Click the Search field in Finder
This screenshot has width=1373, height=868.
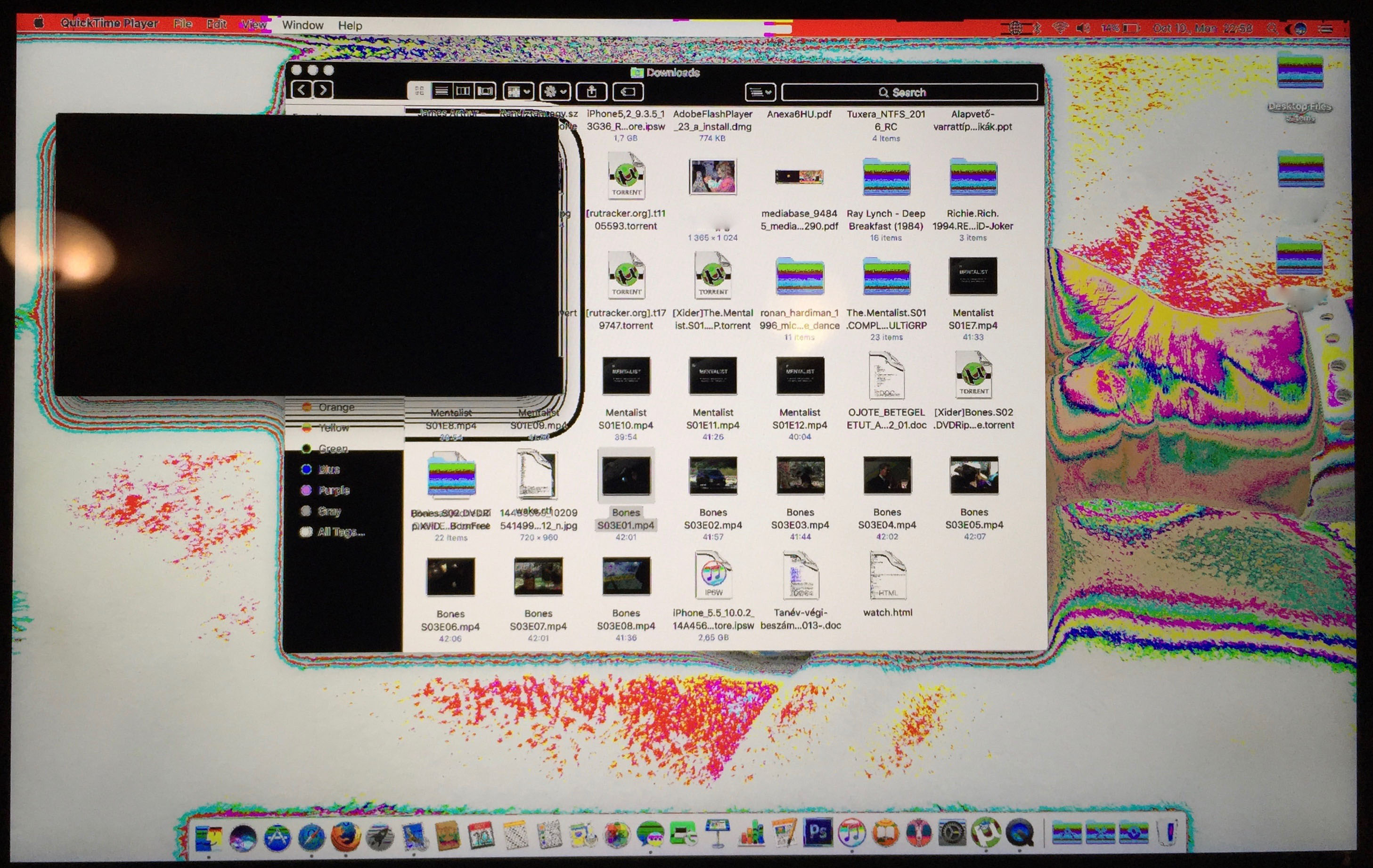pos(909,92)
